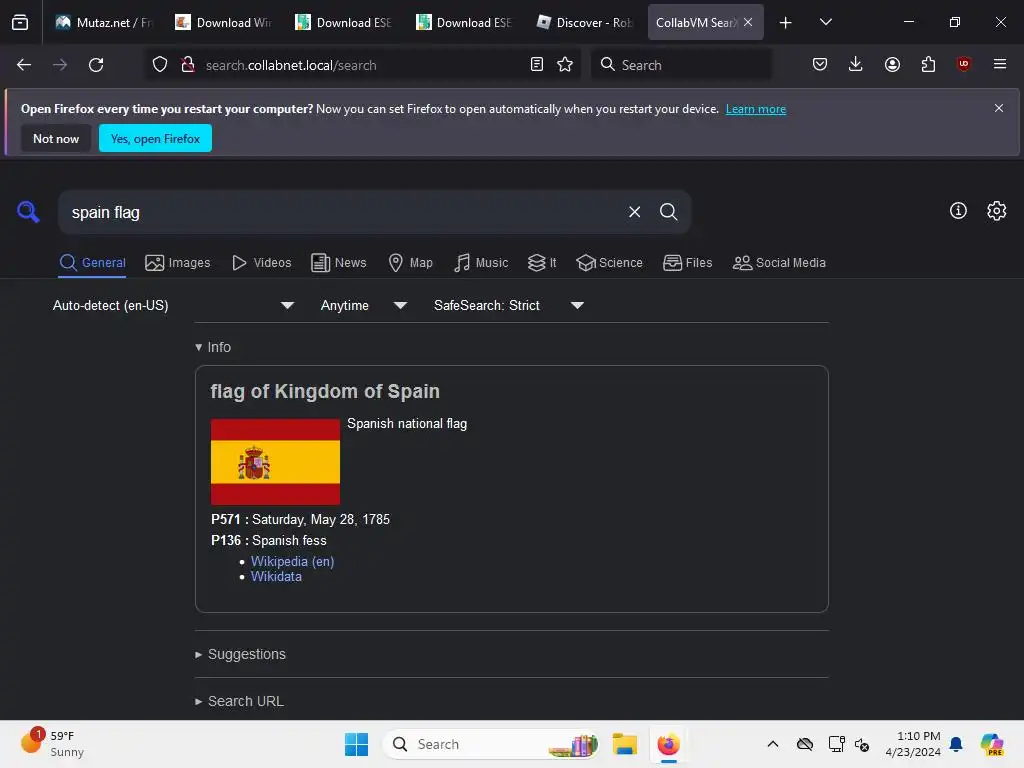Screen dimensions: 1024x768
Task: Open the Windows Start menu
Action: coord(357,744)
